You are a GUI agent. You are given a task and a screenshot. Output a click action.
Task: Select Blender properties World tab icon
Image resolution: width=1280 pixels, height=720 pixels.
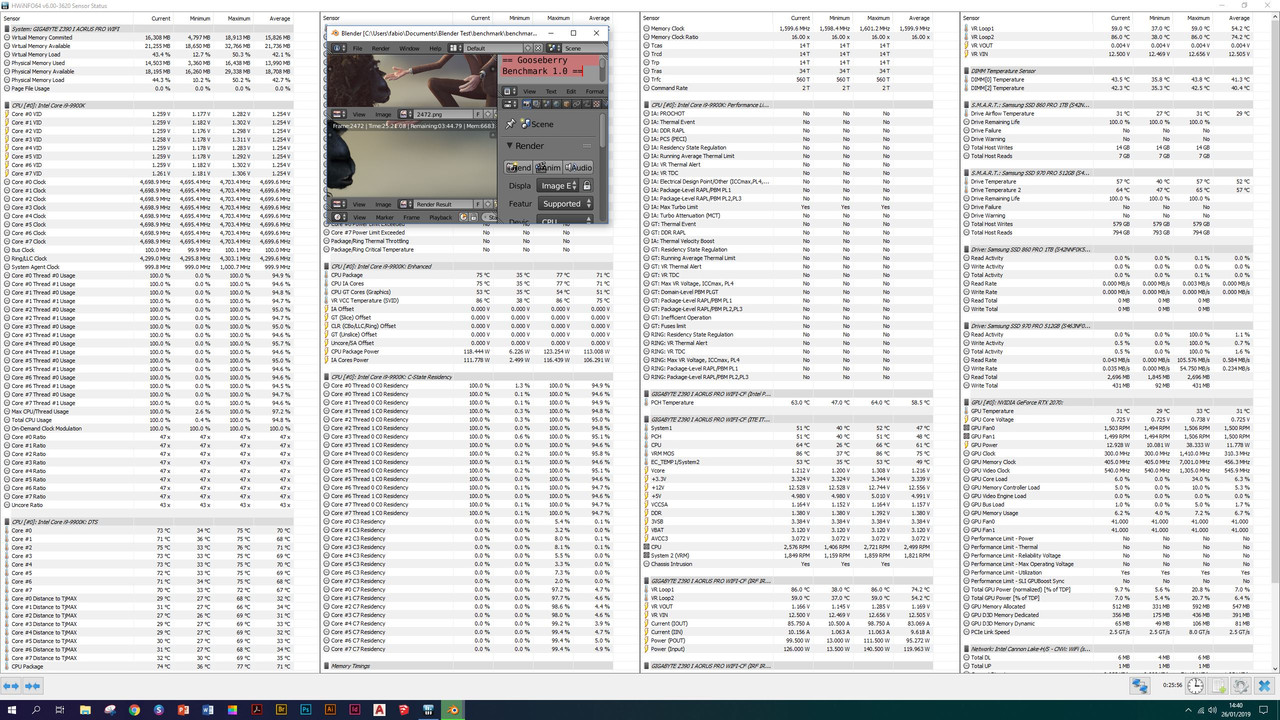(557, 104)
